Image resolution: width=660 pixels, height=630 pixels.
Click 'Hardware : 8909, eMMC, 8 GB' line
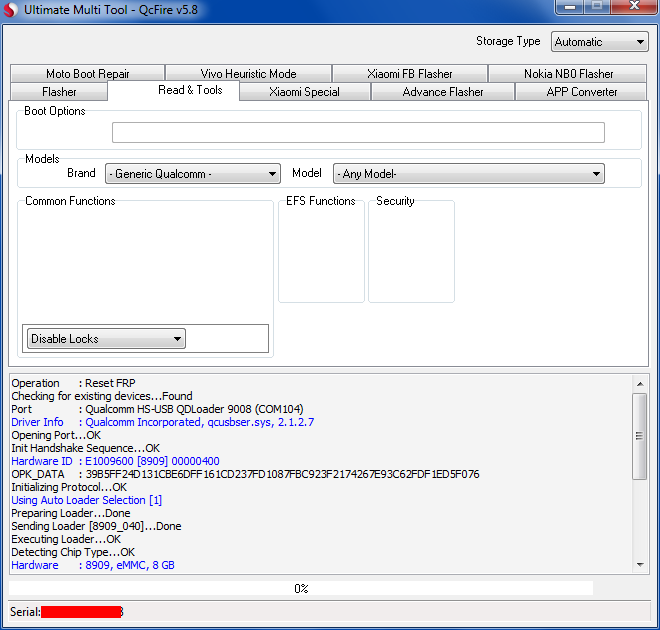(x=93, y=565)
